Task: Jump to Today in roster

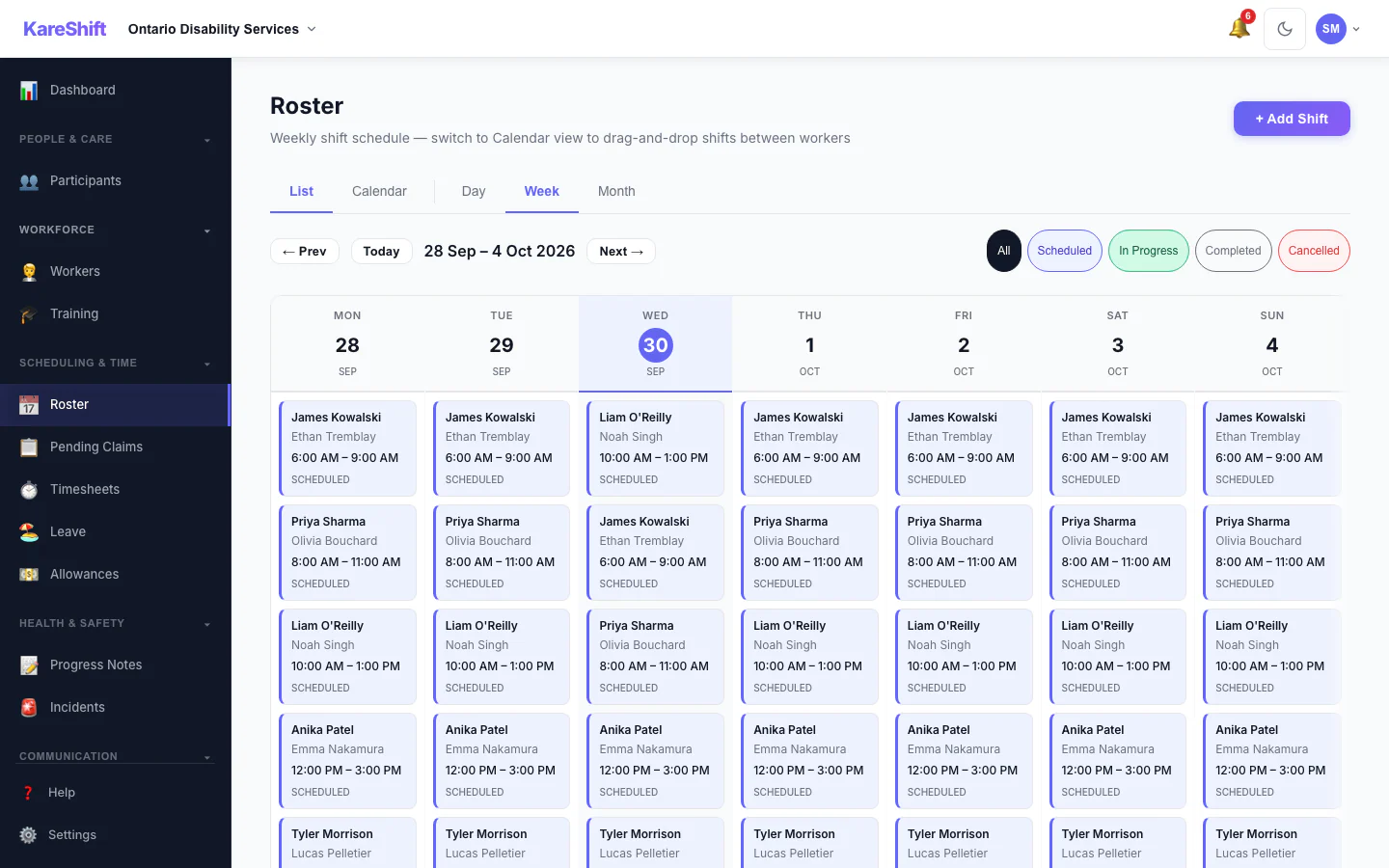Action: (381, 252)
